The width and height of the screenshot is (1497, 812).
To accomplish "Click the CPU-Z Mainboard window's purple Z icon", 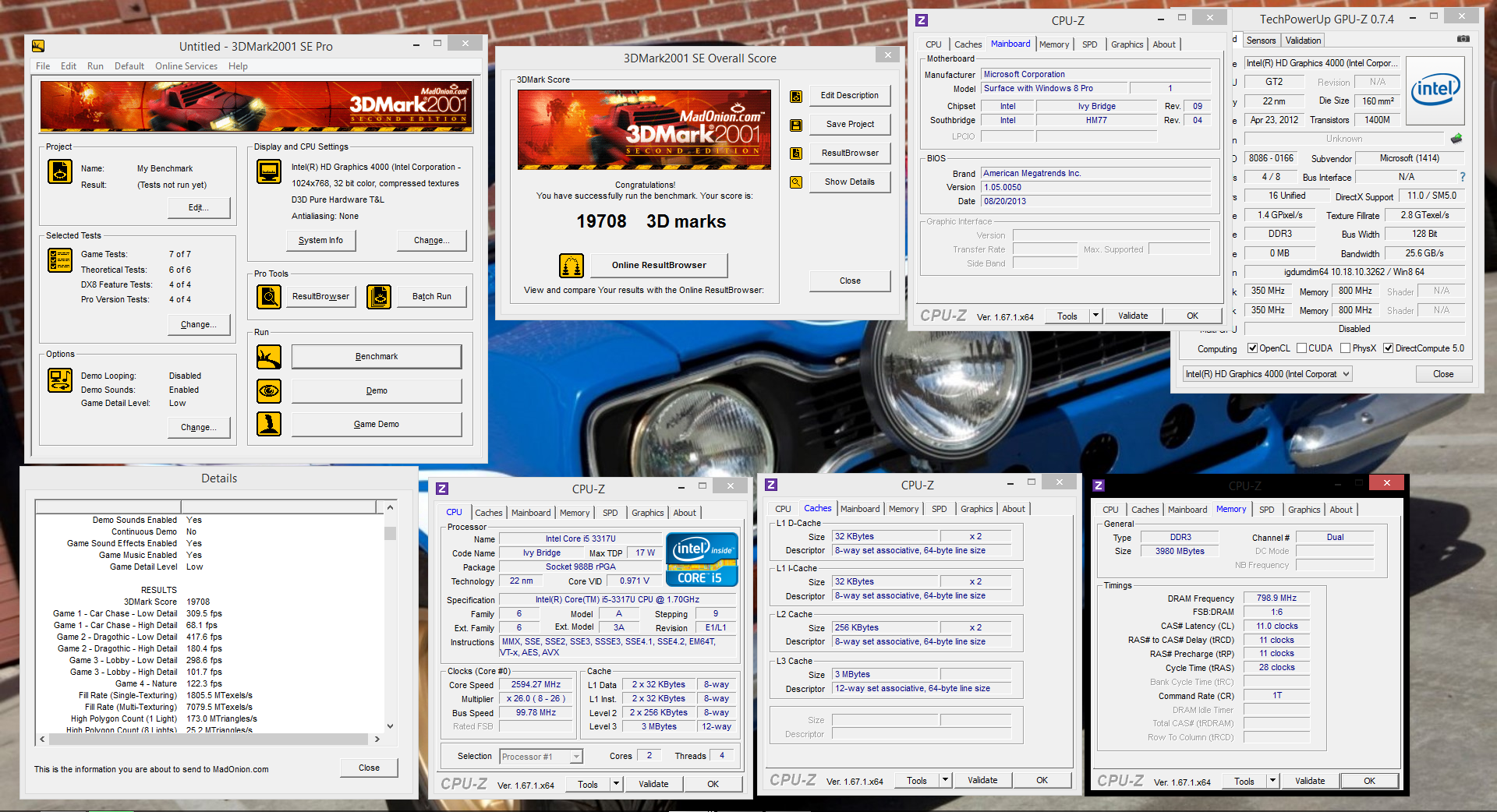I will click(921, 20).
